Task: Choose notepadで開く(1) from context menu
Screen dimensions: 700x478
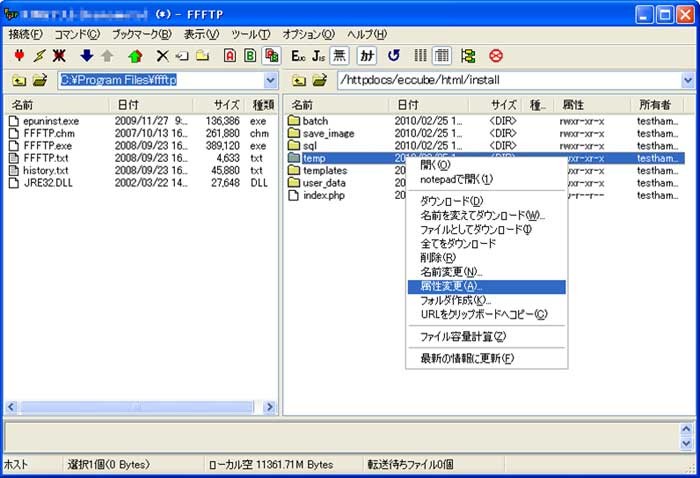Action: tap(487, 179)
